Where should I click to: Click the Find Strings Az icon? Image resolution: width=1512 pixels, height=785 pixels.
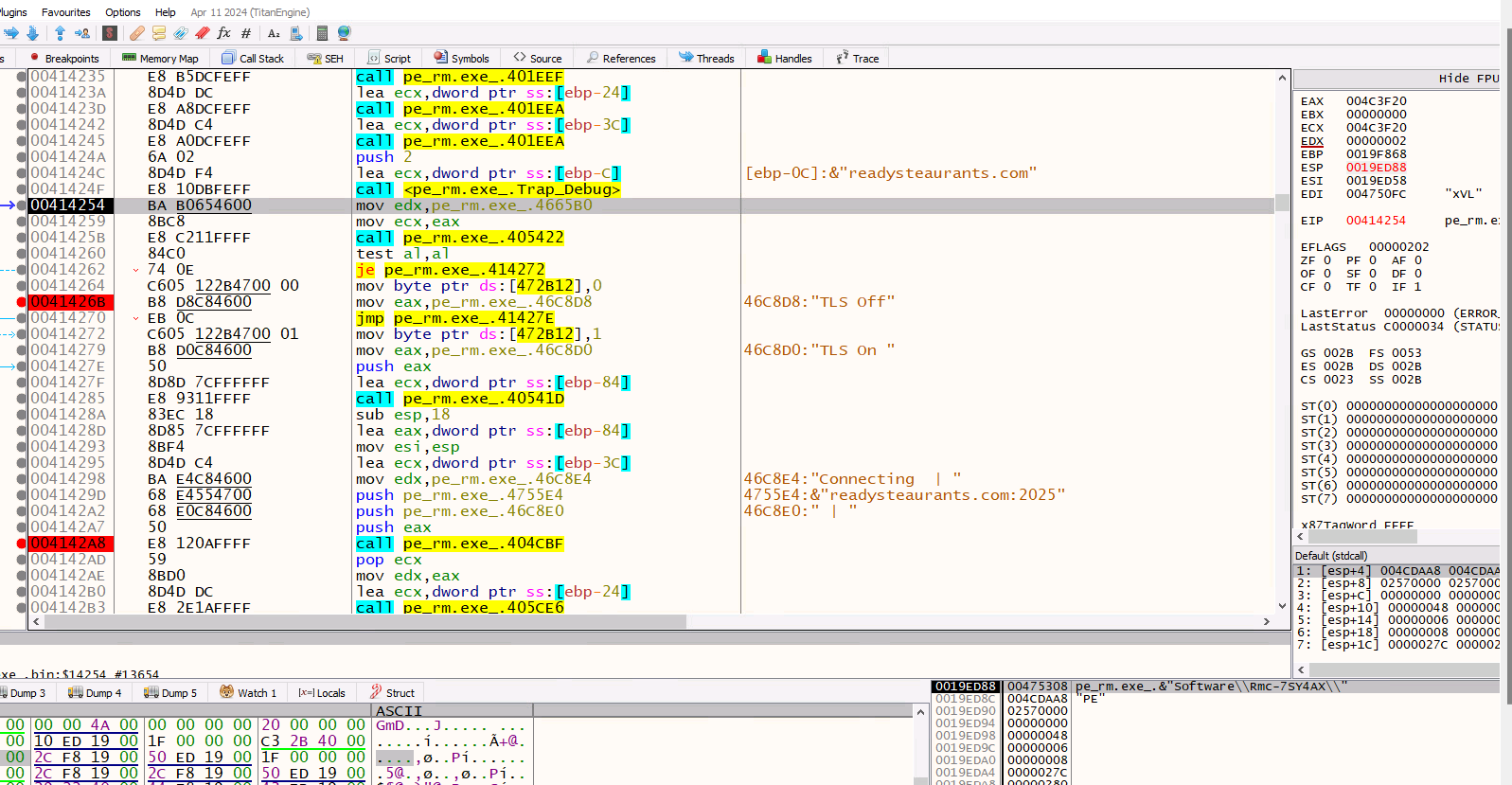tap(274, 33)
